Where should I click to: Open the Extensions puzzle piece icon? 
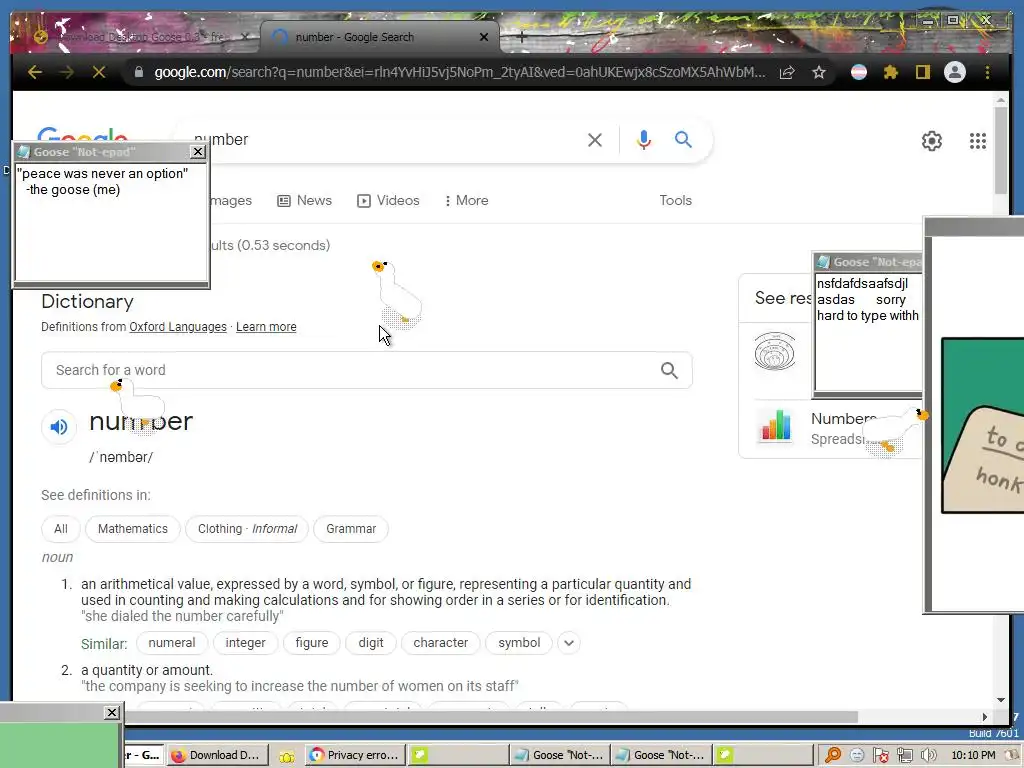[x=891, y=72]
